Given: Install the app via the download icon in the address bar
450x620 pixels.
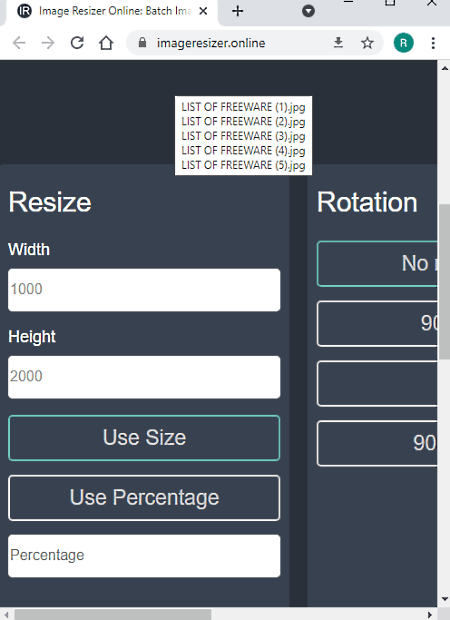Looking at the screenshot, I should pyautogui.click(x=338, y=43).
